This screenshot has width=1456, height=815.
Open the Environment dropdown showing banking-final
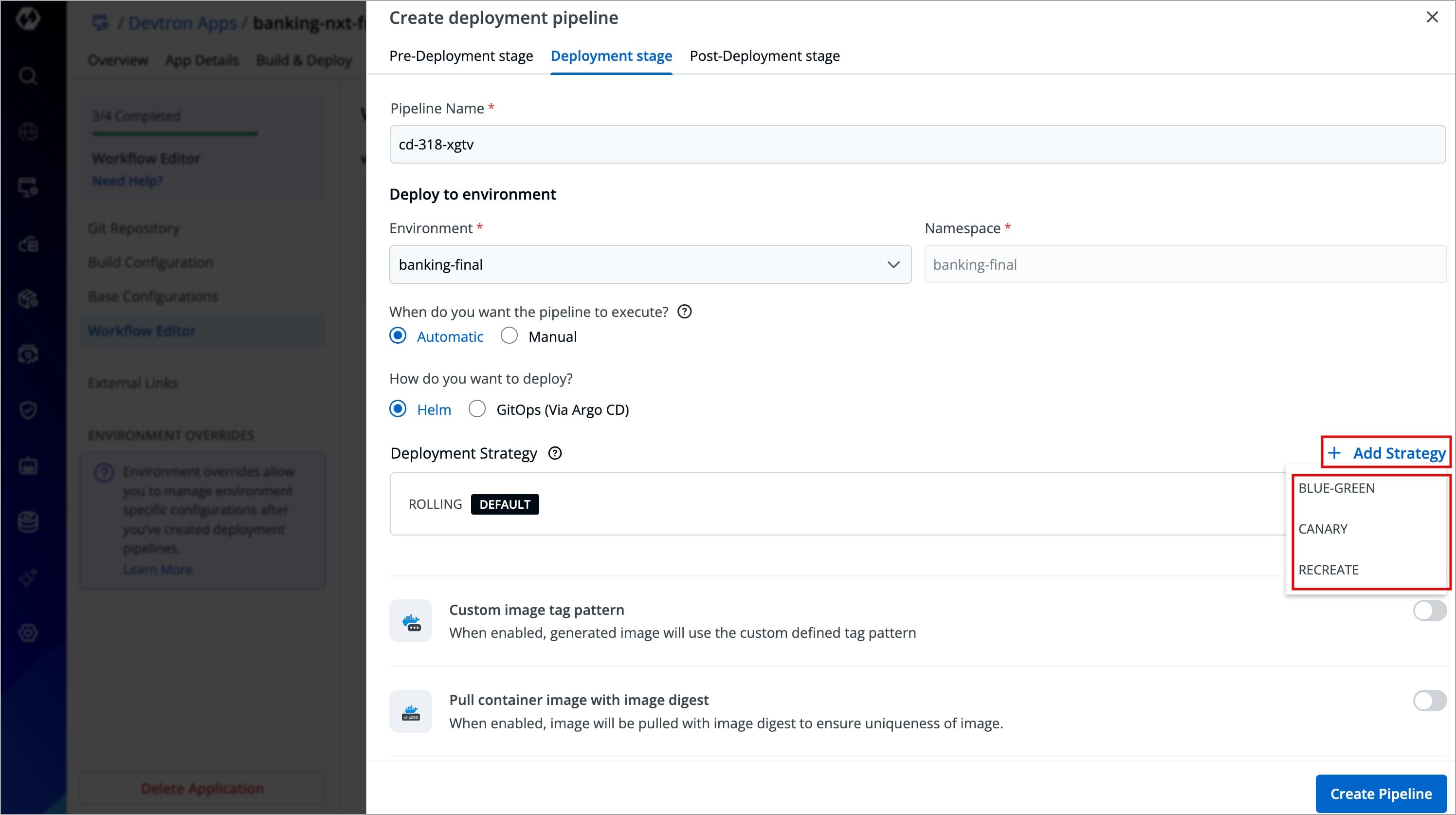(x=650, y=264)
